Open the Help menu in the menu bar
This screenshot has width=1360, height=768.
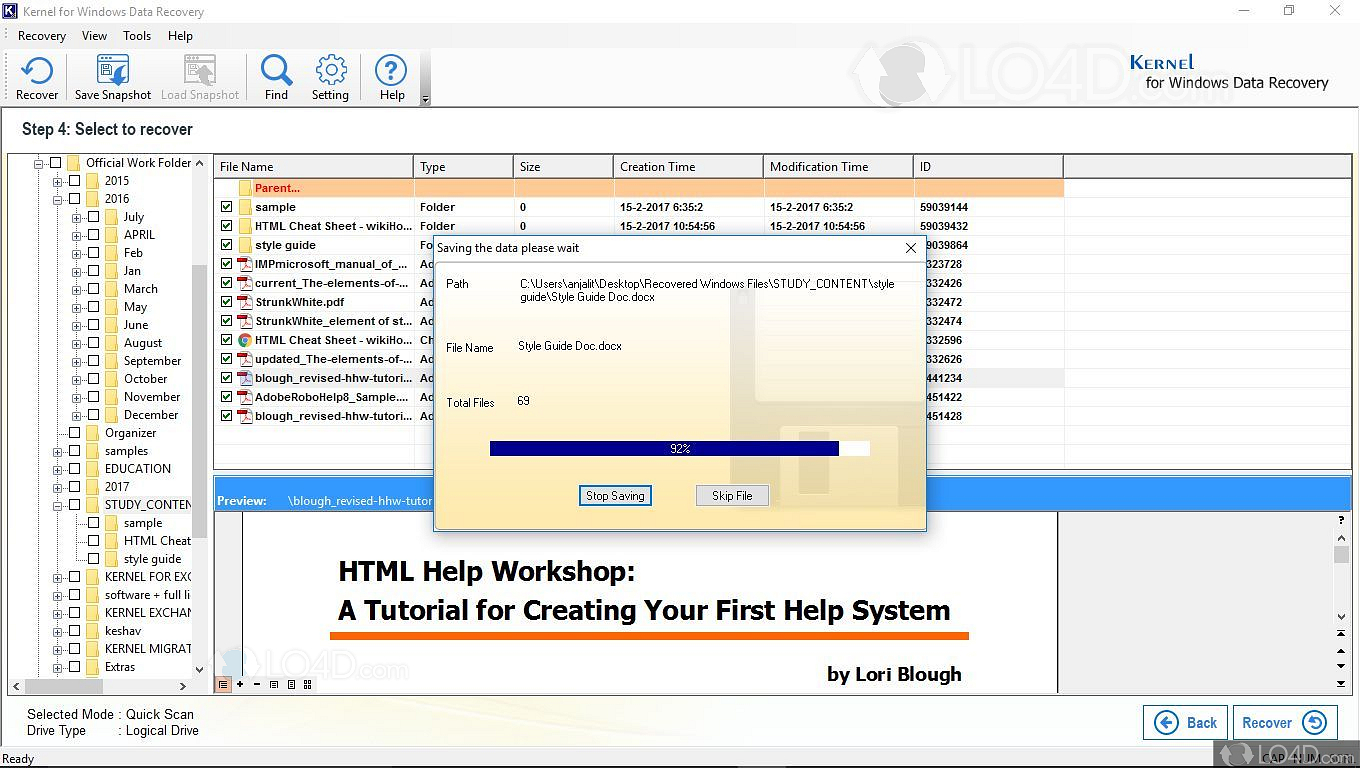coord(180,36)
